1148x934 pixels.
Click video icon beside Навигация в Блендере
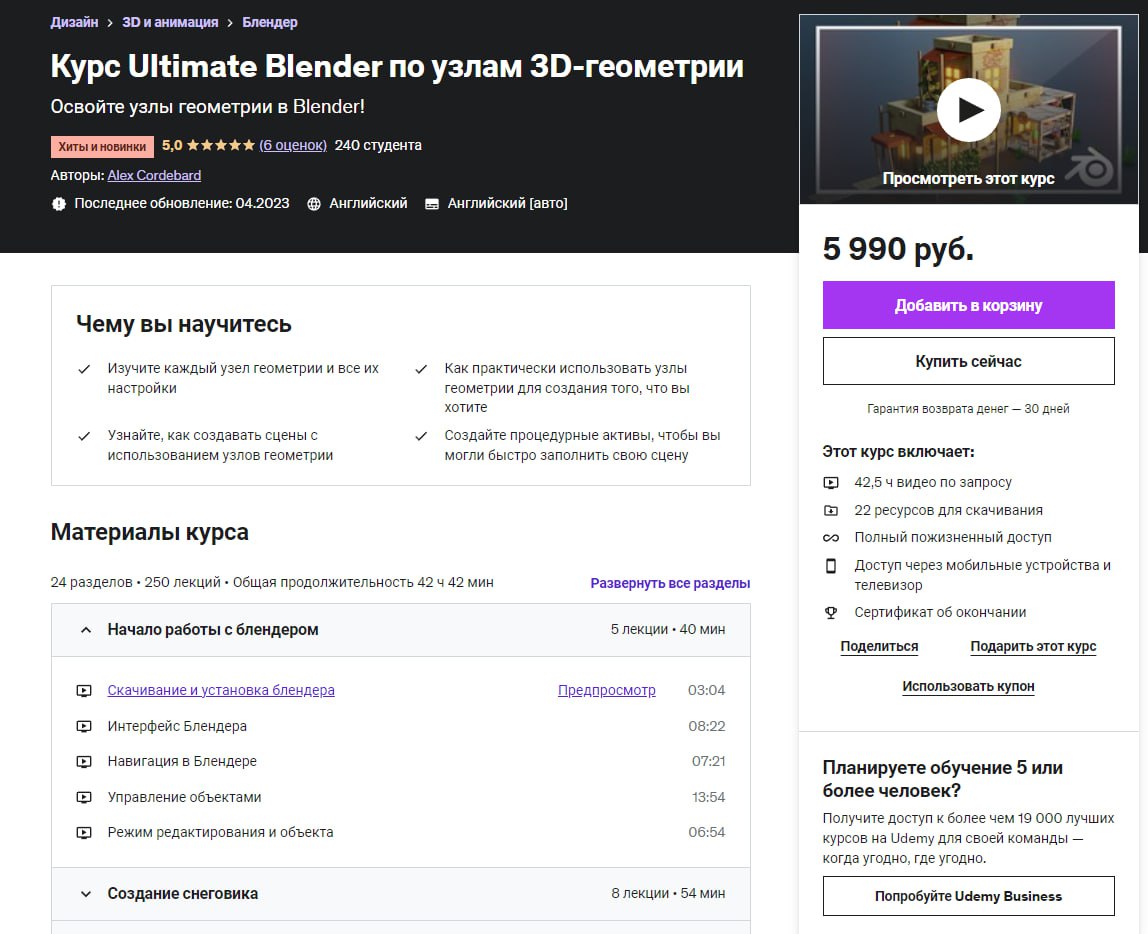[84, 762]
